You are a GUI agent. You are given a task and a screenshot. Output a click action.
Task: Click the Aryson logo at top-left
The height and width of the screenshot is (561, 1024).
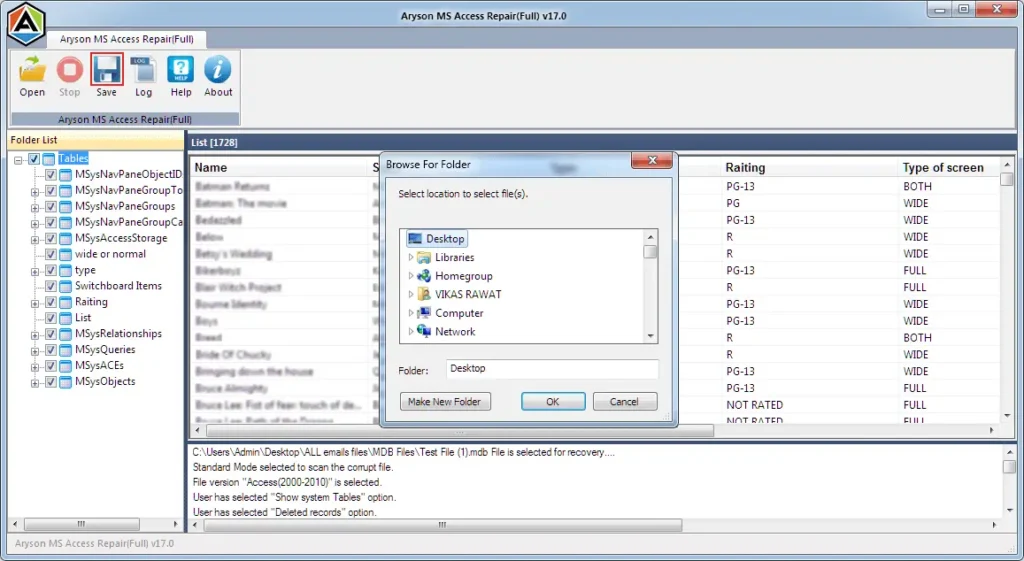pyautogui.click(x=25, y=24)
